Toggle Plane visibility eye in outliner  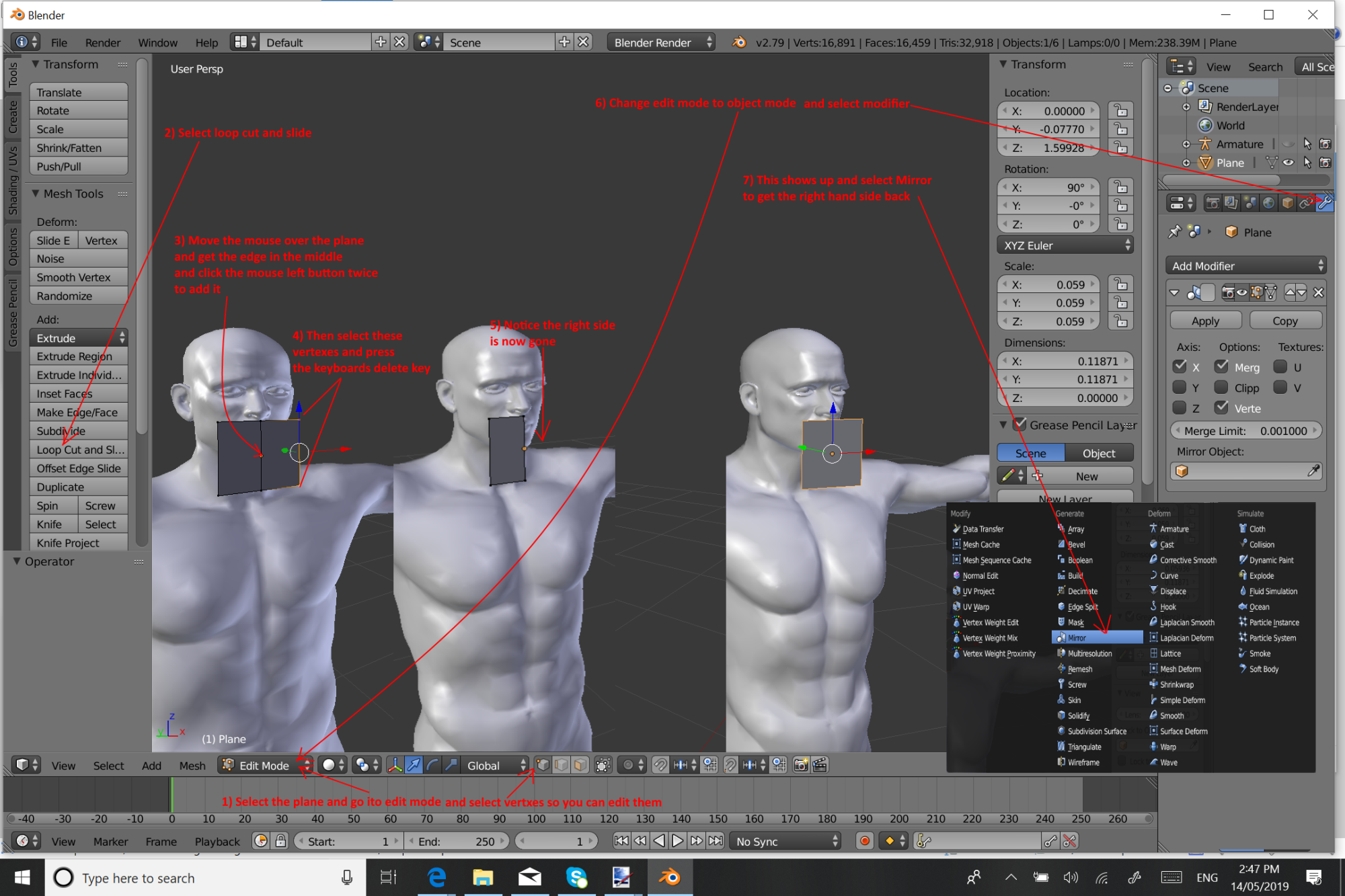(1289, 163)
